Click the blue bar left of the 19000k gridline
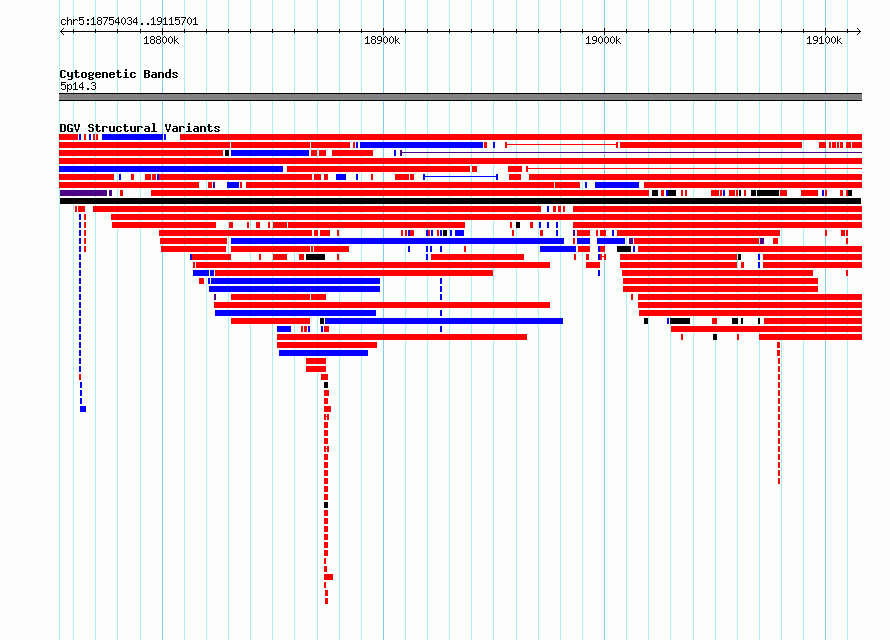 tap(558, 249)
